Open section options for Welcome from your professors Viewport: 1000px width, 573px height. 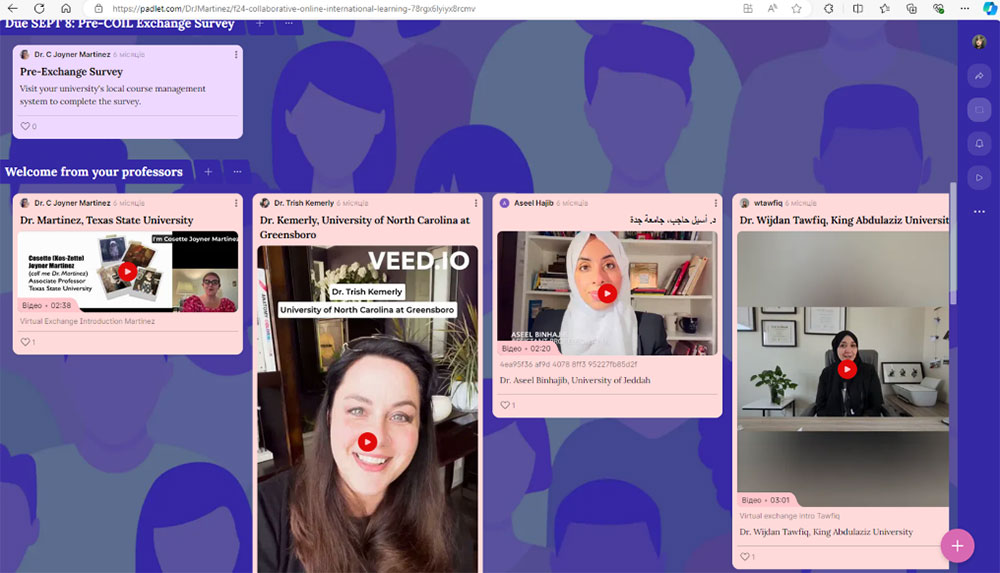point(237,172)
